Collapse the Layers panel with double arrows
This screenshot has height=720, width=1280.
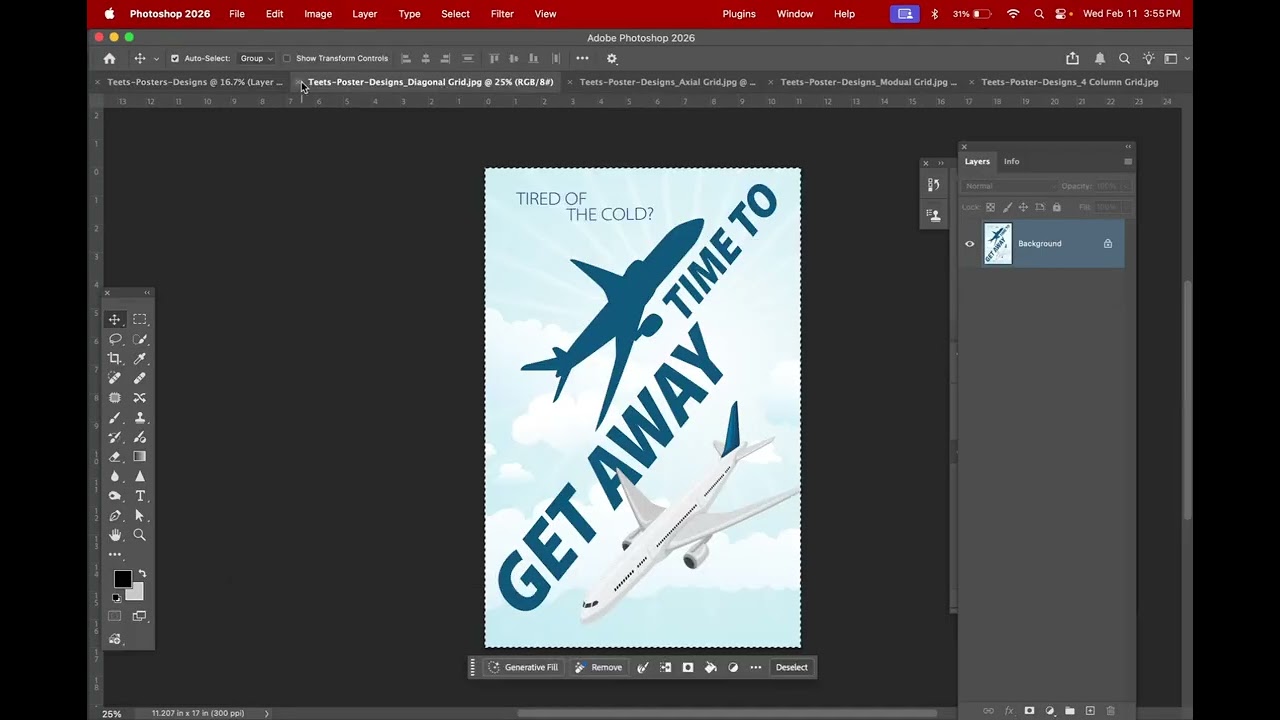pyautogui.click(x=1128, y=147)
